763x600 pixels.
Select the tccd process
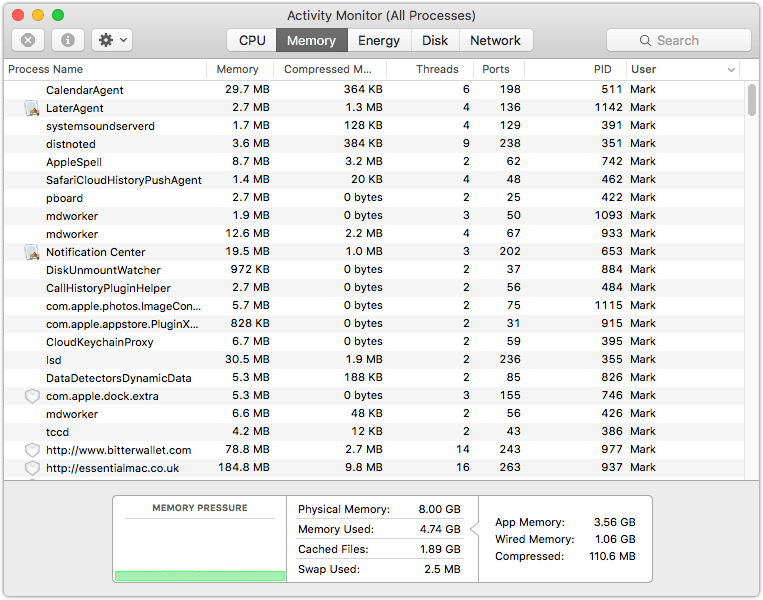pyautogui.click(x=374, y=432)
